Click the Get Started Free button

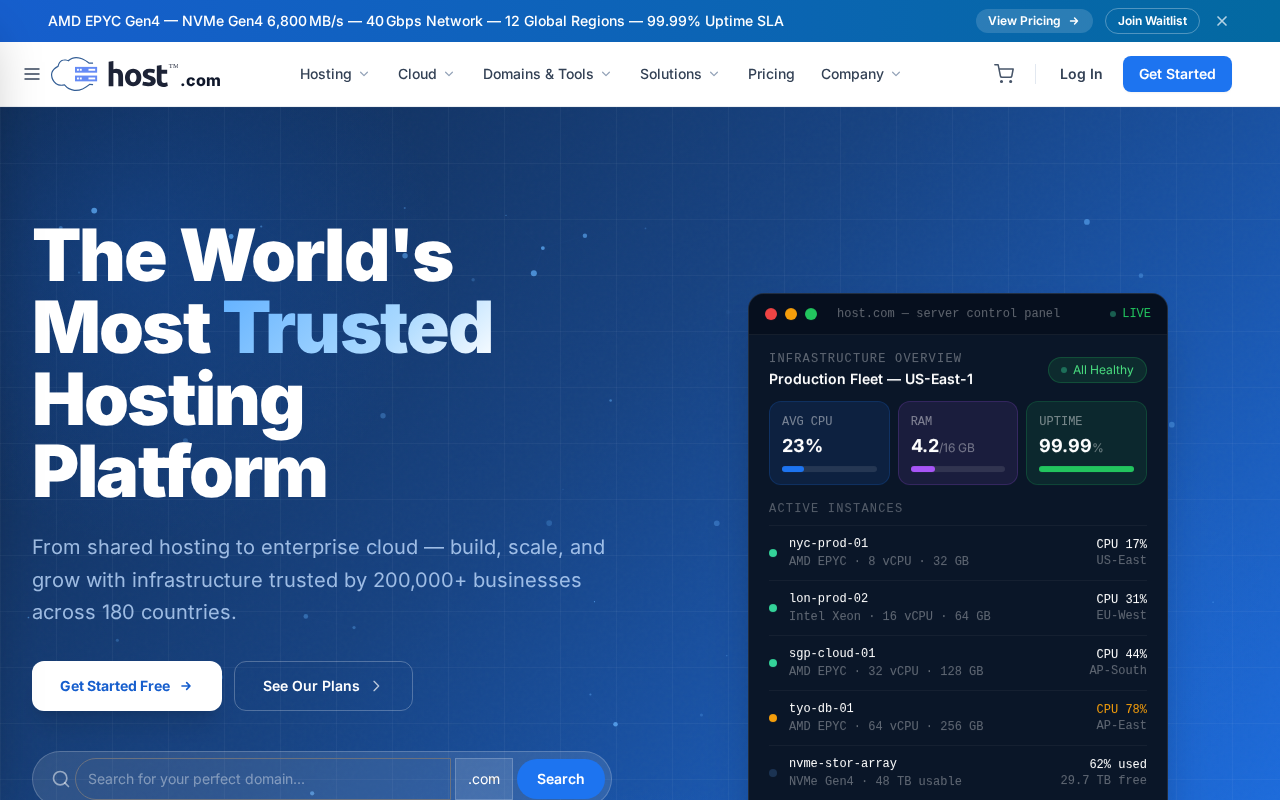[x=127, y=686]
